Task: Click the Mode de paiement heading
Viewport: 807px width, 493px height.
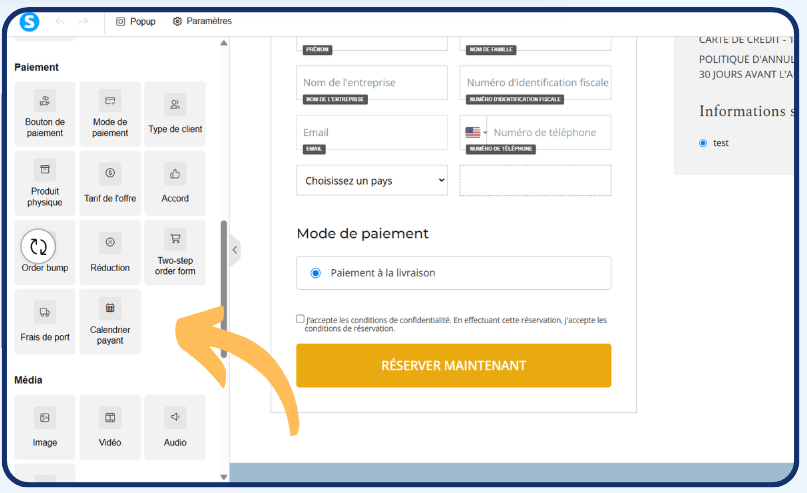Action: tap(362, 234)
